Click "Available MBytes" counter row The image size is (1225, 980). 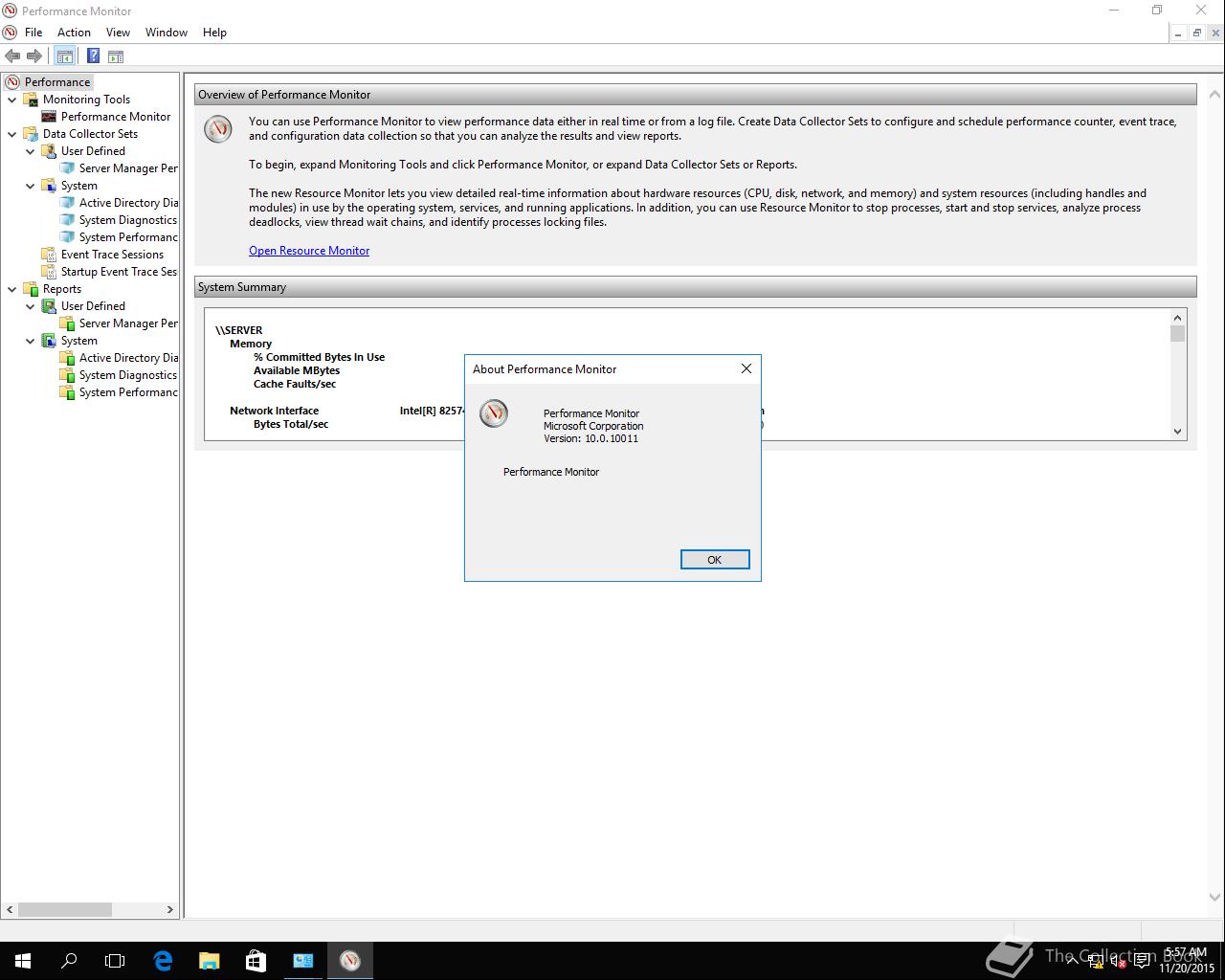[297, 370]
